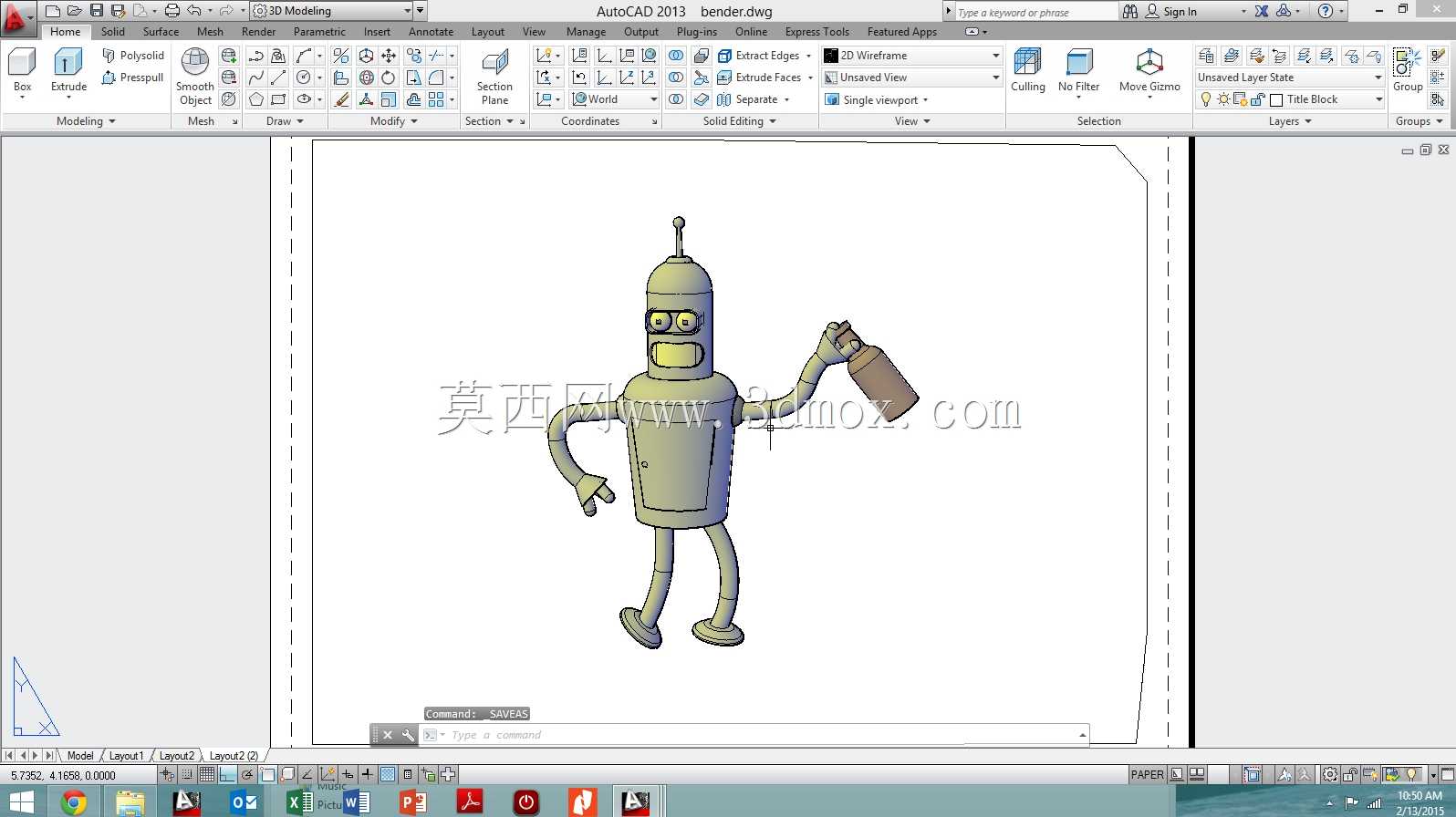Click the polygon draw tool
This screenshot has width=1456, height=817.
coord(256,99)
